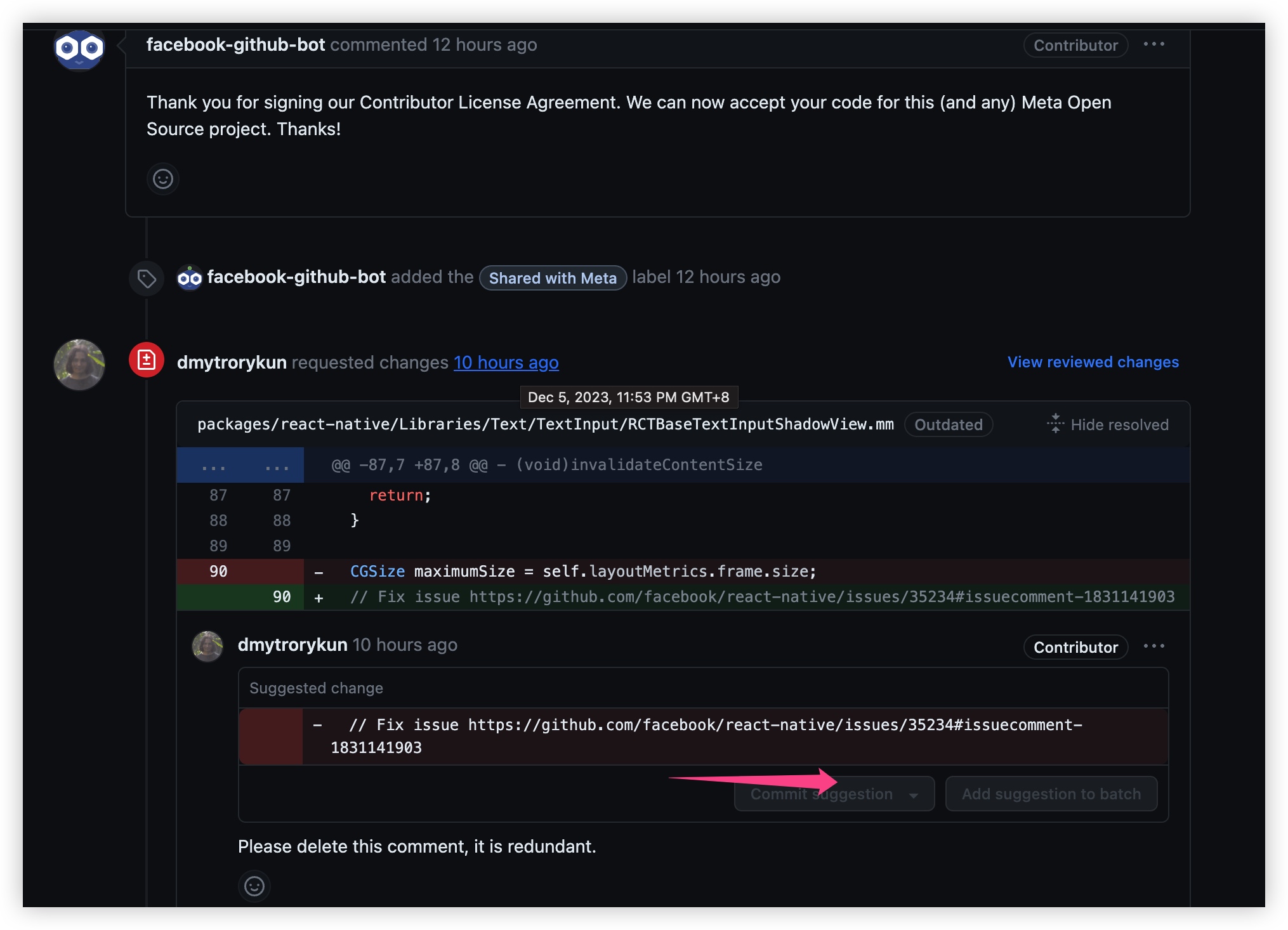The width and height of the screenshot is (1288, 930).
Task: Click the red changes-requested badge icon
Action: [x=147, y=358]
